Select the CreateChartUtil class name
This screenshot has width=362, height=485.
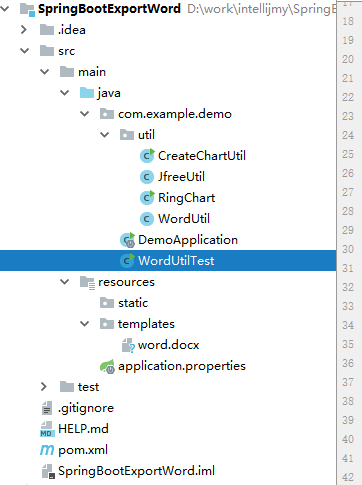pos(202,156)
